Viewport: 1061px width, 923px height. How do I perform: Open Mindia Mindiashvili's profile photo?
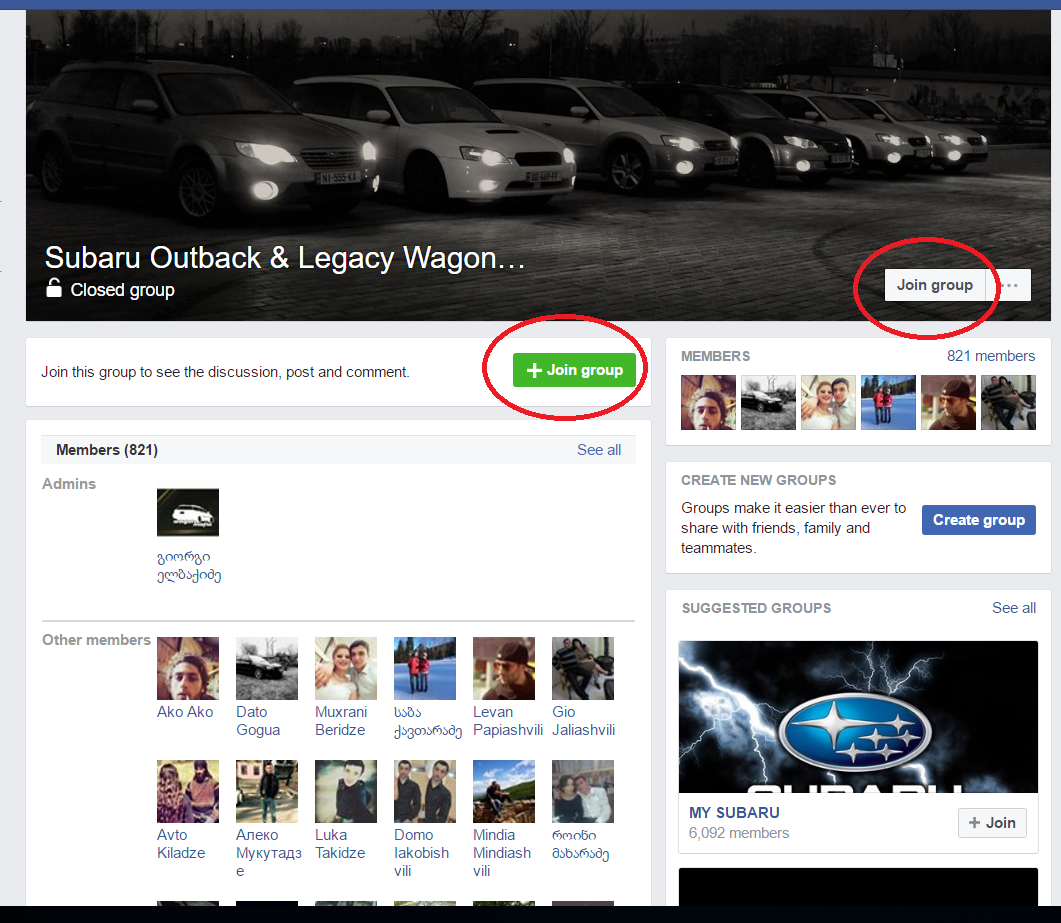(504, 791)
